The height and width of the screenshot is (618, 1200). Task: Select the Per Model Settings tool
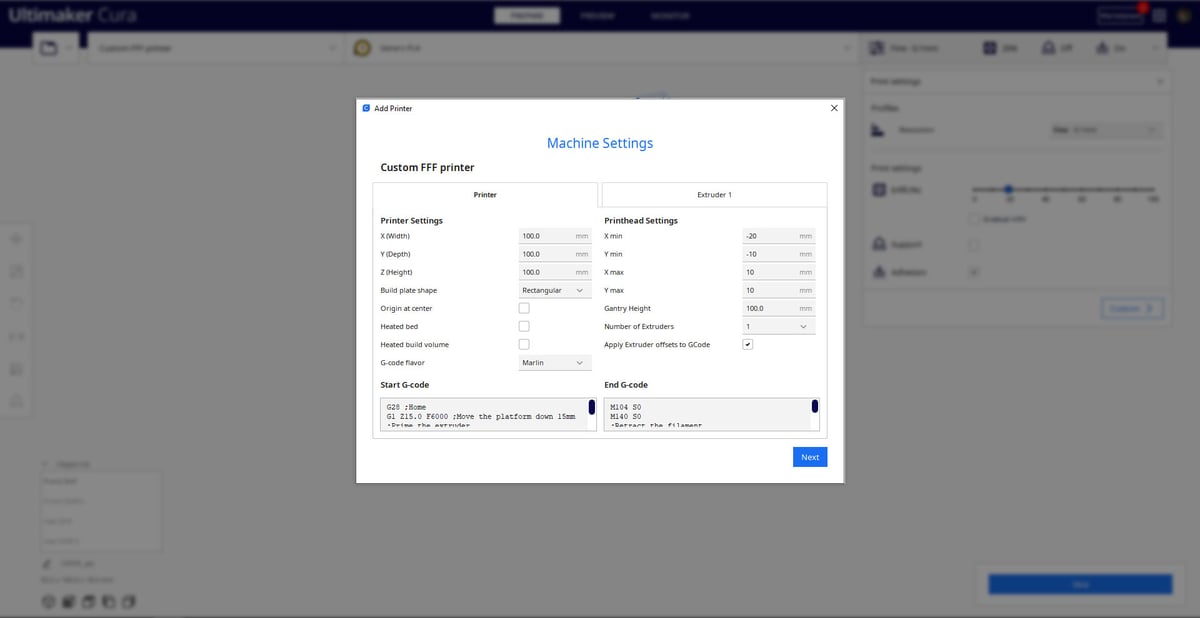[16, 368]
